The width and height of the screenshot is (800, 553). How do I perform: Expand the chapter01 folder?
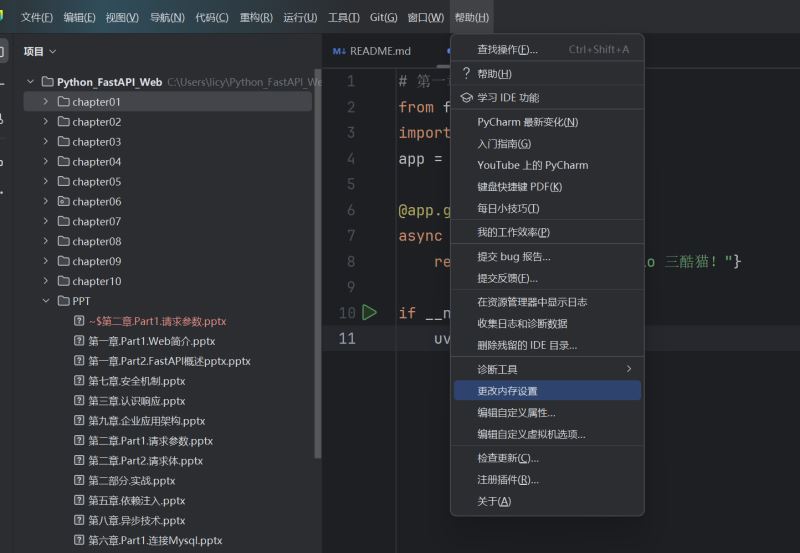(x=45, y=102)
